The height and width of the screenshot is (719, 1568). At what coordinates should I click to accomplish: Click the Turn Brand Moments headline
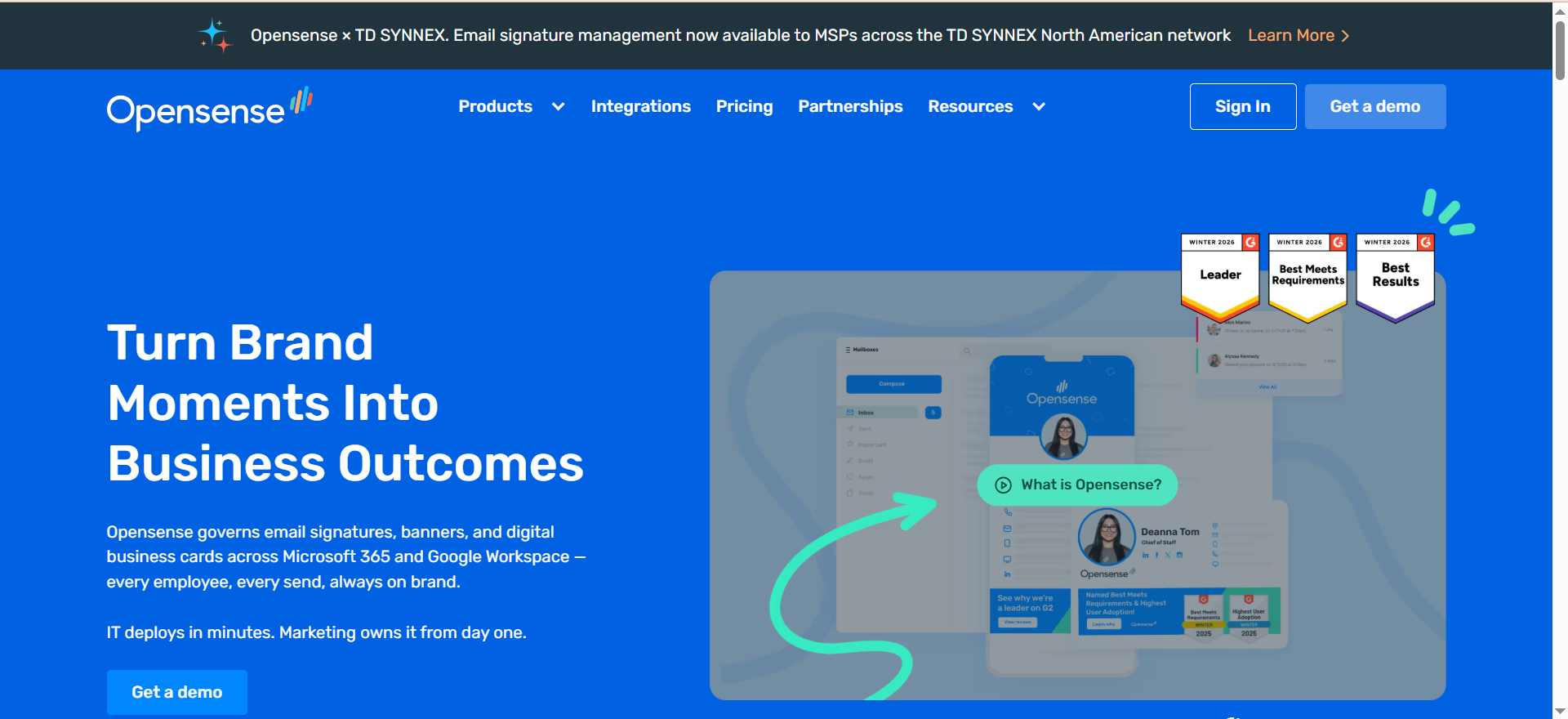point(345,403)
